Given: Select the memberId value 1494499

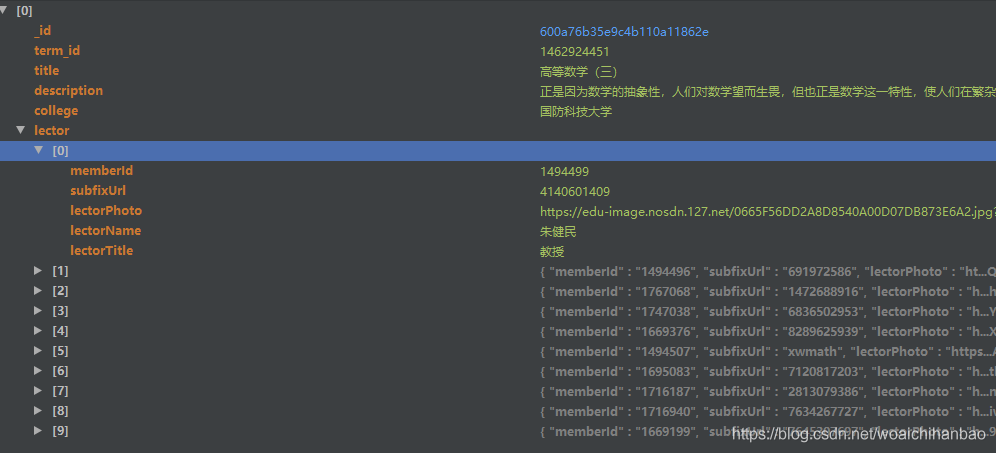Looking at the screenshot, I should [x=565, y=172].
